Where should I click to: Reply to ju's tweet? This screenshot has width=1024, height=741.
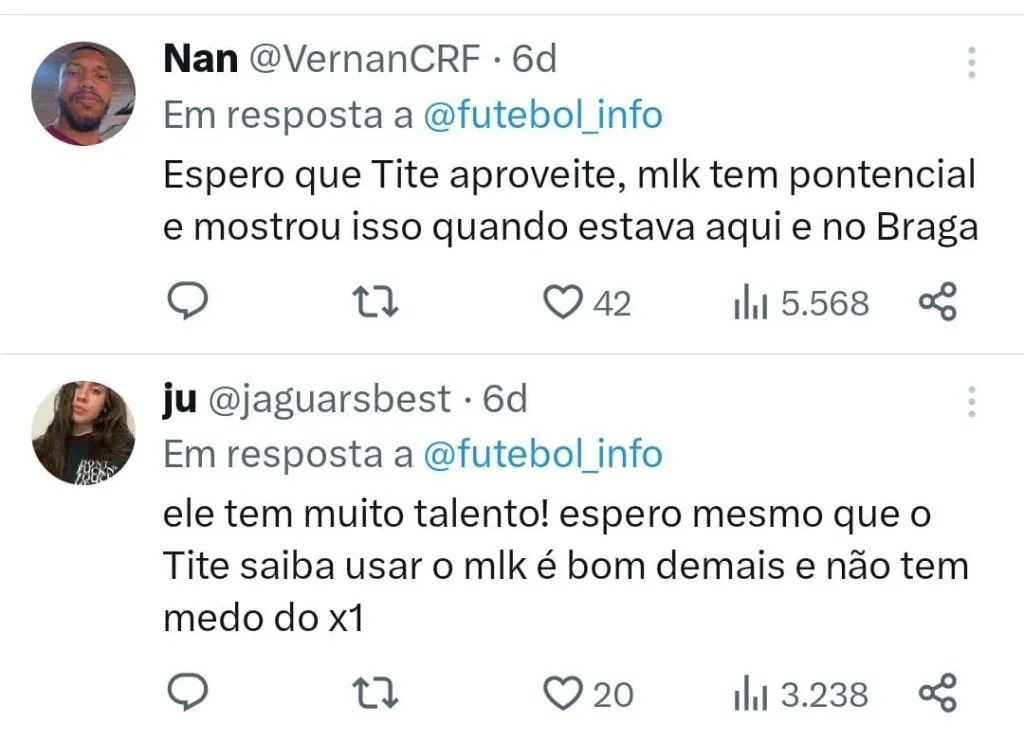click(x=185, y=692)
